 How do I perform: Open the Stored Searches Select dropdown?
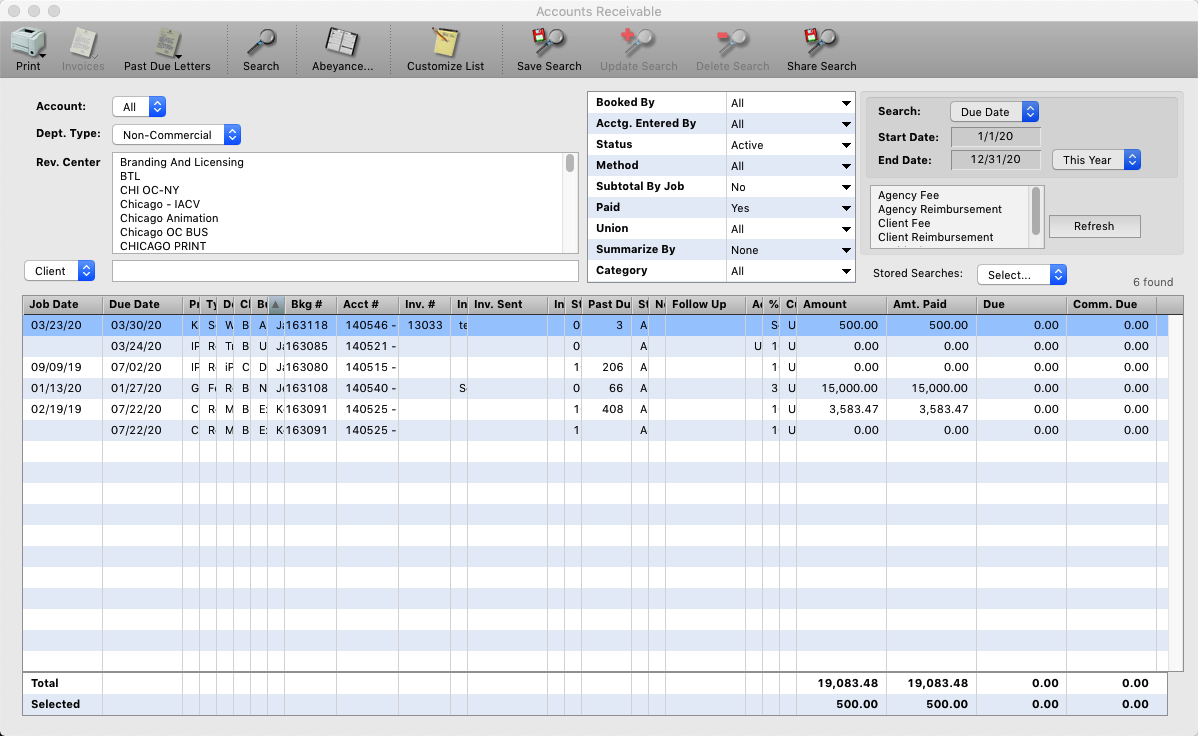(1022, 274)
